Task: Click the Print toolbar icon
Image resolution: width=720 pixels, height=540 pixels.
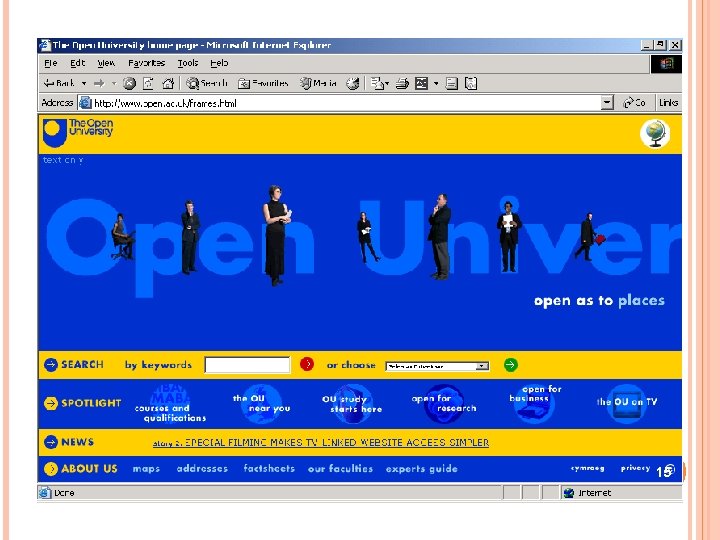Action: click(x=402, y=83)
